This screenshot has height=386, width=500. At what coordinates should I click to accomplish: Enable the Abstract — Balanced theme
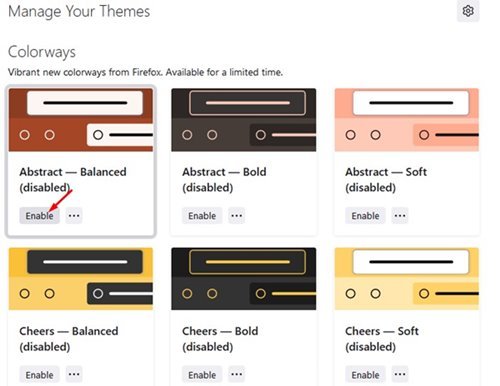pyautogui.click(x=39, y=216)
